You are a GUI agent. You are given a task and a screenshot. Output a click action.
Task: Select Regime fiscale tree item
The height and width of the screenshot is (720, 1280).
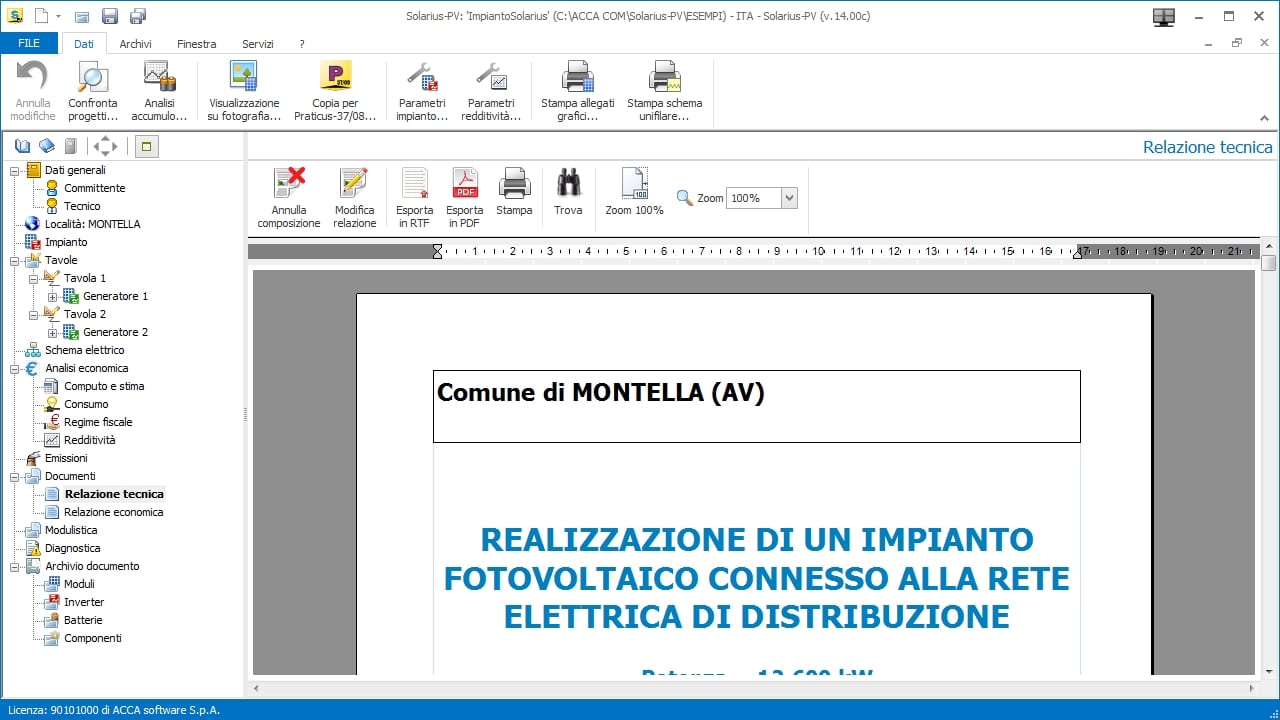point(98,422)
